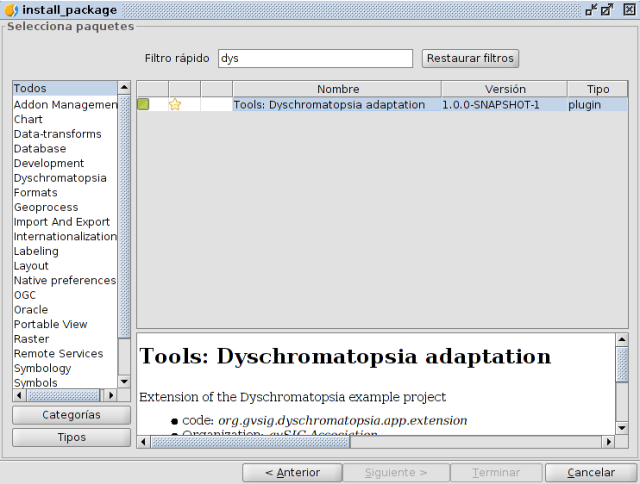Click the Restaurar filtros button
640x484 pixels.
(x=470, y=58)
